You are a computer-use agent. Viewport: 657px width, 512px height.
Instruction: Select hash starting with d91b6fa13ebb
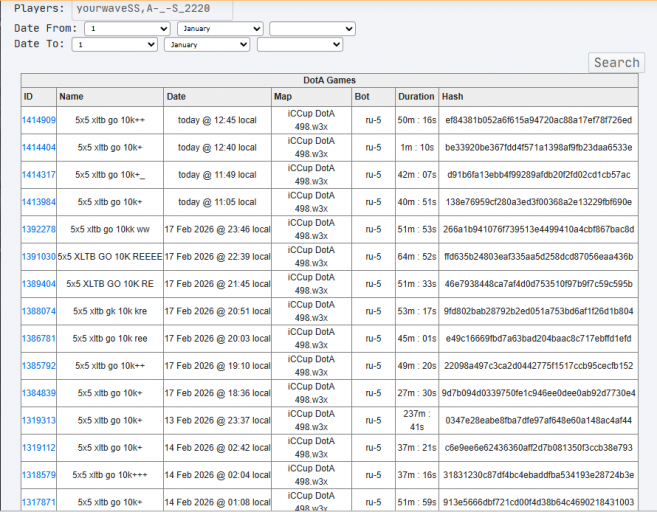pos(538,175)
